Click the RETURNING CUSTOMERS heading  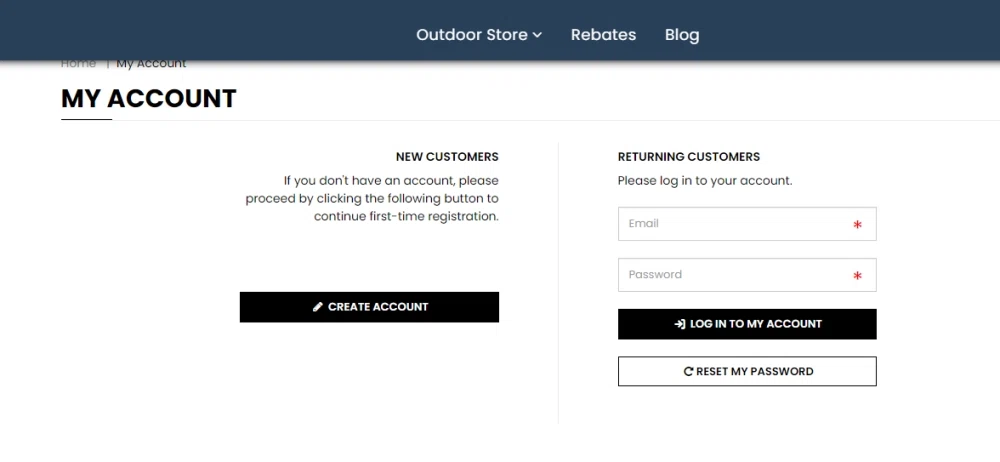pos(689,157)
